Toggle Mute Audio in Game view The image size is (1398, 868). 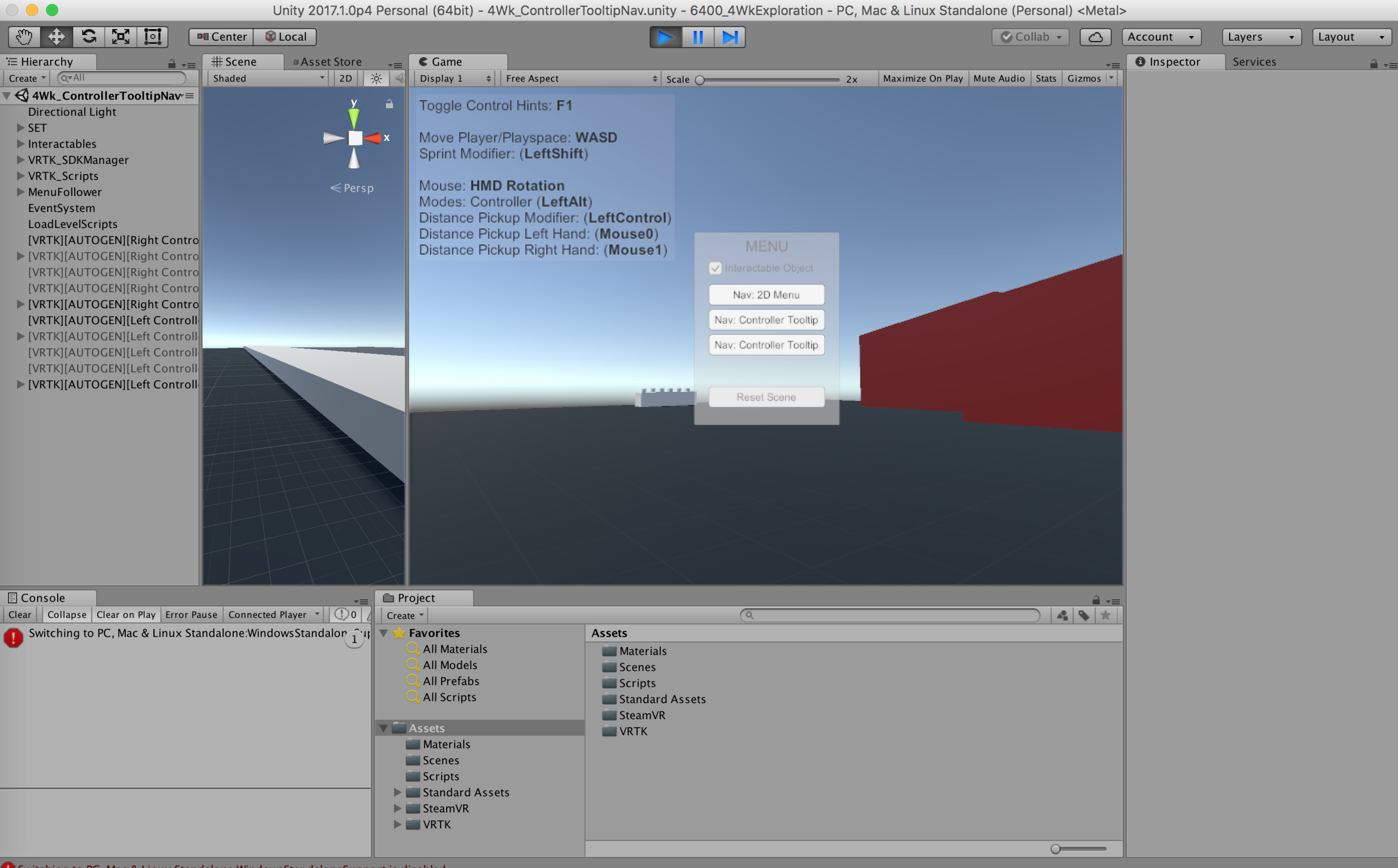pos(998,78)
